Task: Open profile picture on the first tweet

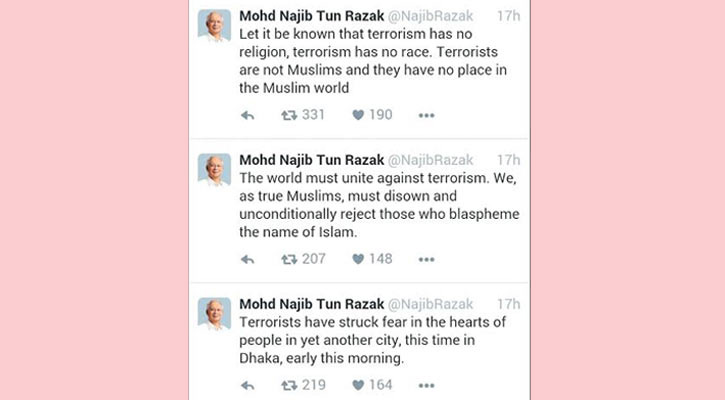Action: click(214, 26)
